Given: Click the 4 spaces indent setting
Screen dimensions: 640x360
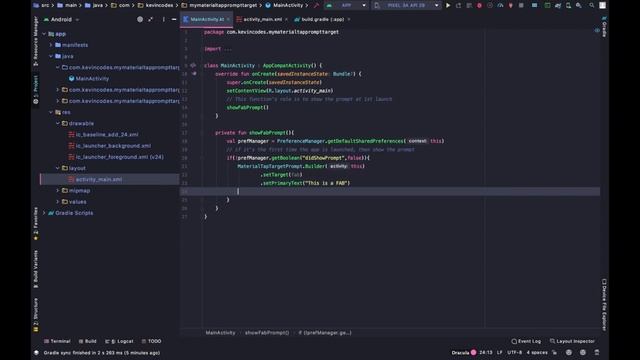Looking at the screenshot, I should point(537,353).
